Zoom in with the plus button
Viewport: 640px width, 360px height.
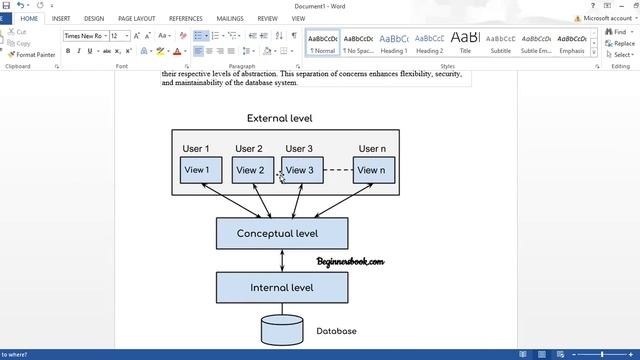coord(630,354)
